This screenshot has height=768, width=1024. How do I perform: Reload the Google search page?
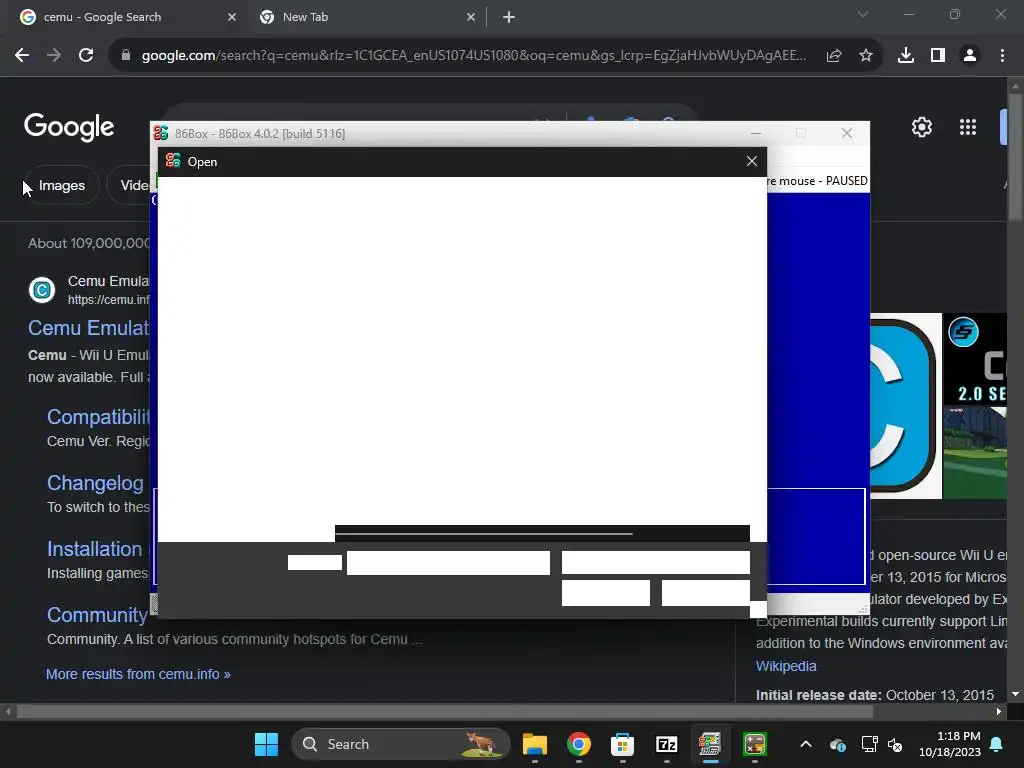pyautogui.click(x=86, y=56)
